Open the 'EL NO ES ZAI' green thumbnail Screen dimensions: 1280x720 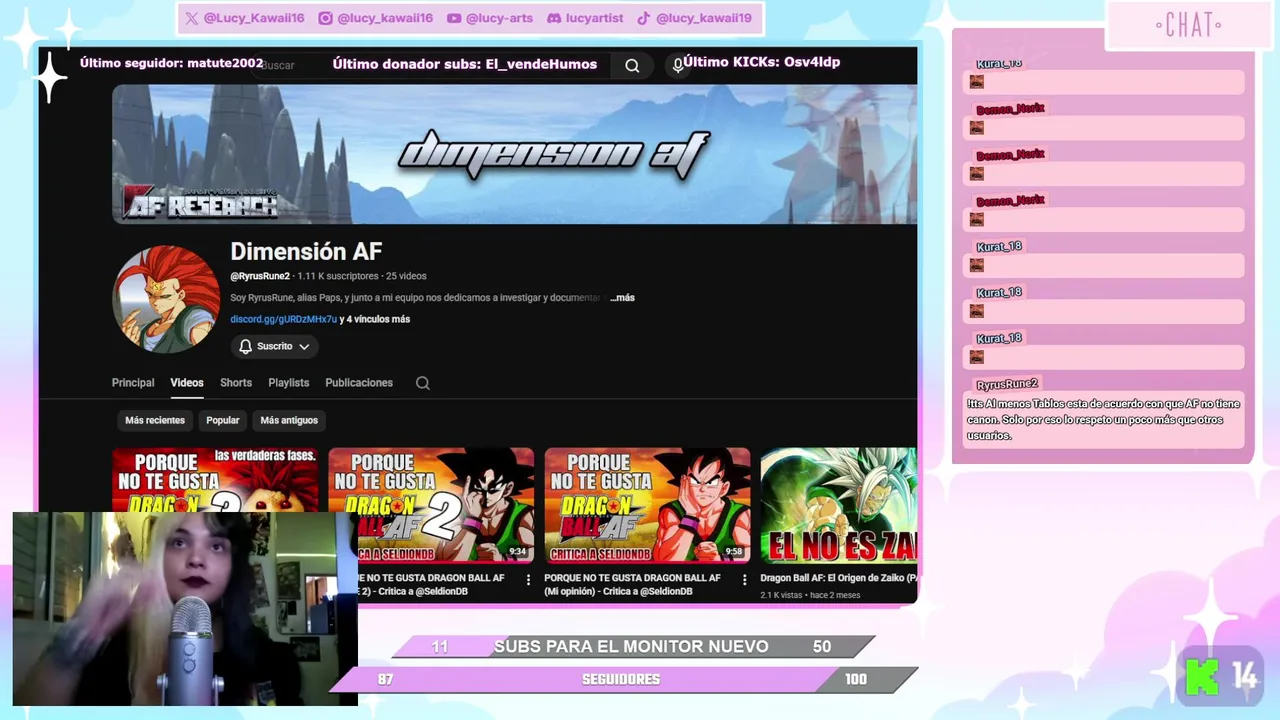point(838,505)
